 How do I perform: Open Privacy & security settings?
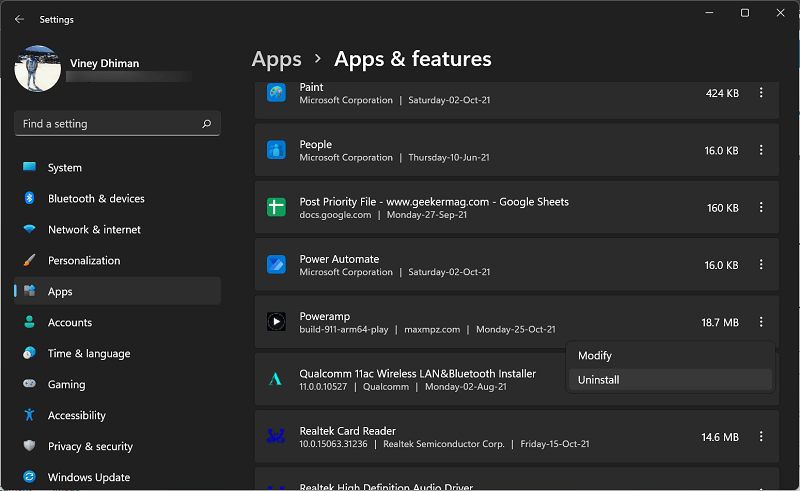pyautogui.click(x=117, y=446)
